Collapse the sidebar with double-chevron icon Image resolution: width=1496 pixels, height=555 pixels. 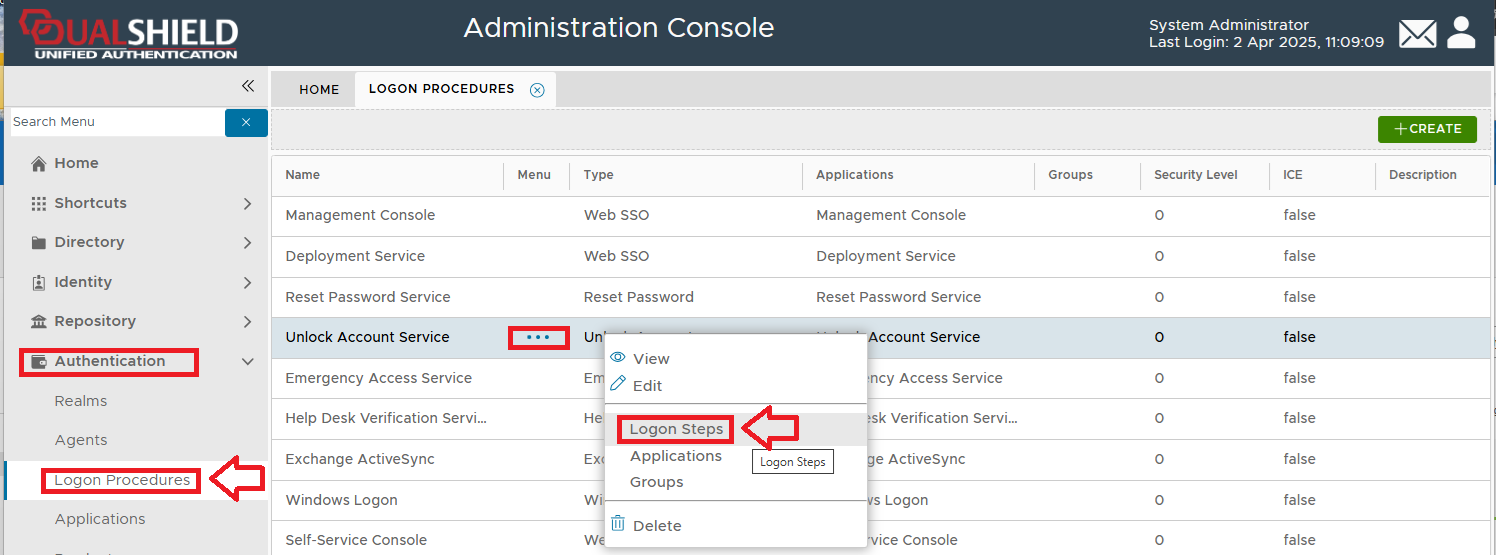tap(248, 87)
